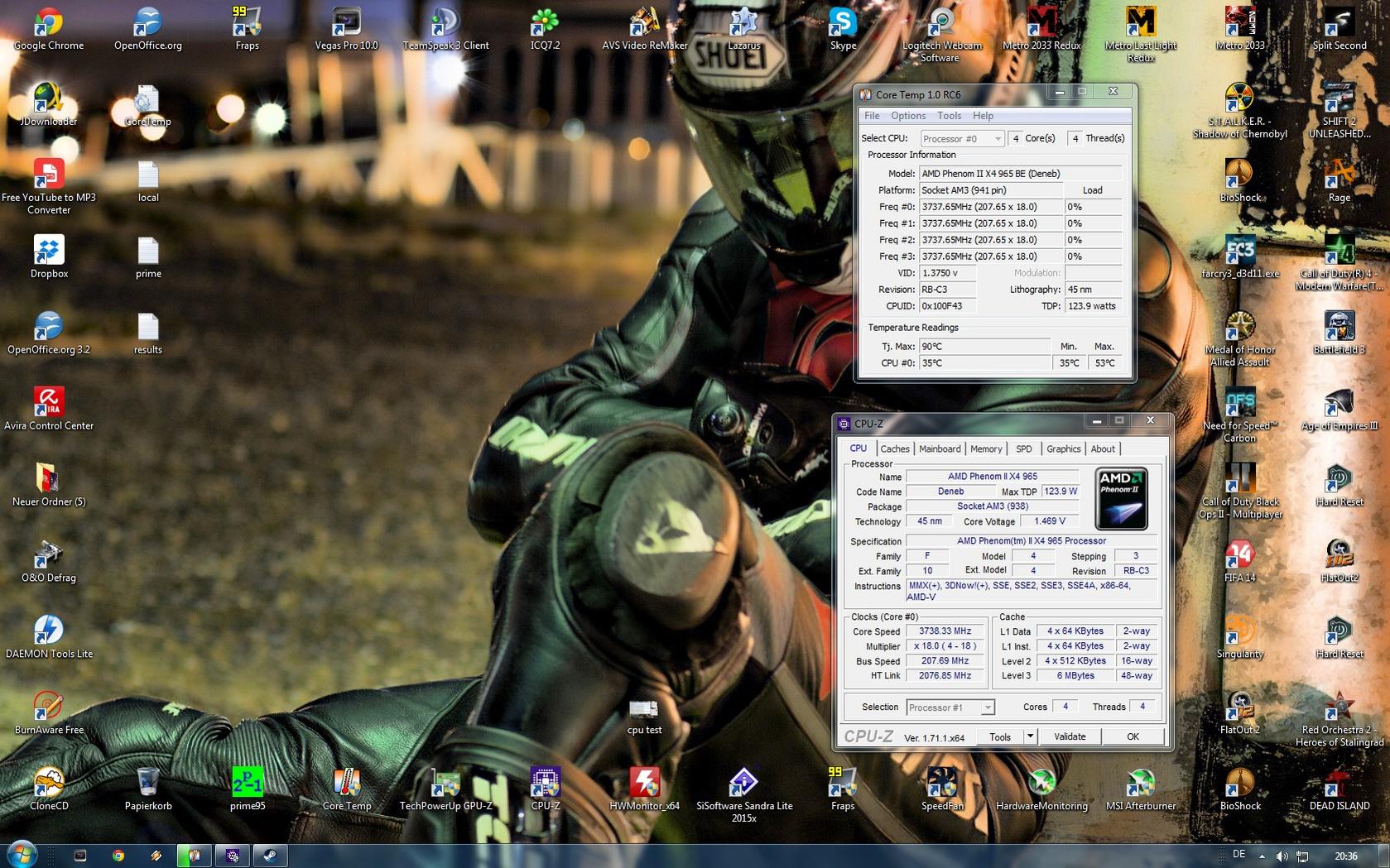Click the Battlefield 3 game shortcut
The width and height of the screenshot is (1390, 868).
[x=1339, y=333]
